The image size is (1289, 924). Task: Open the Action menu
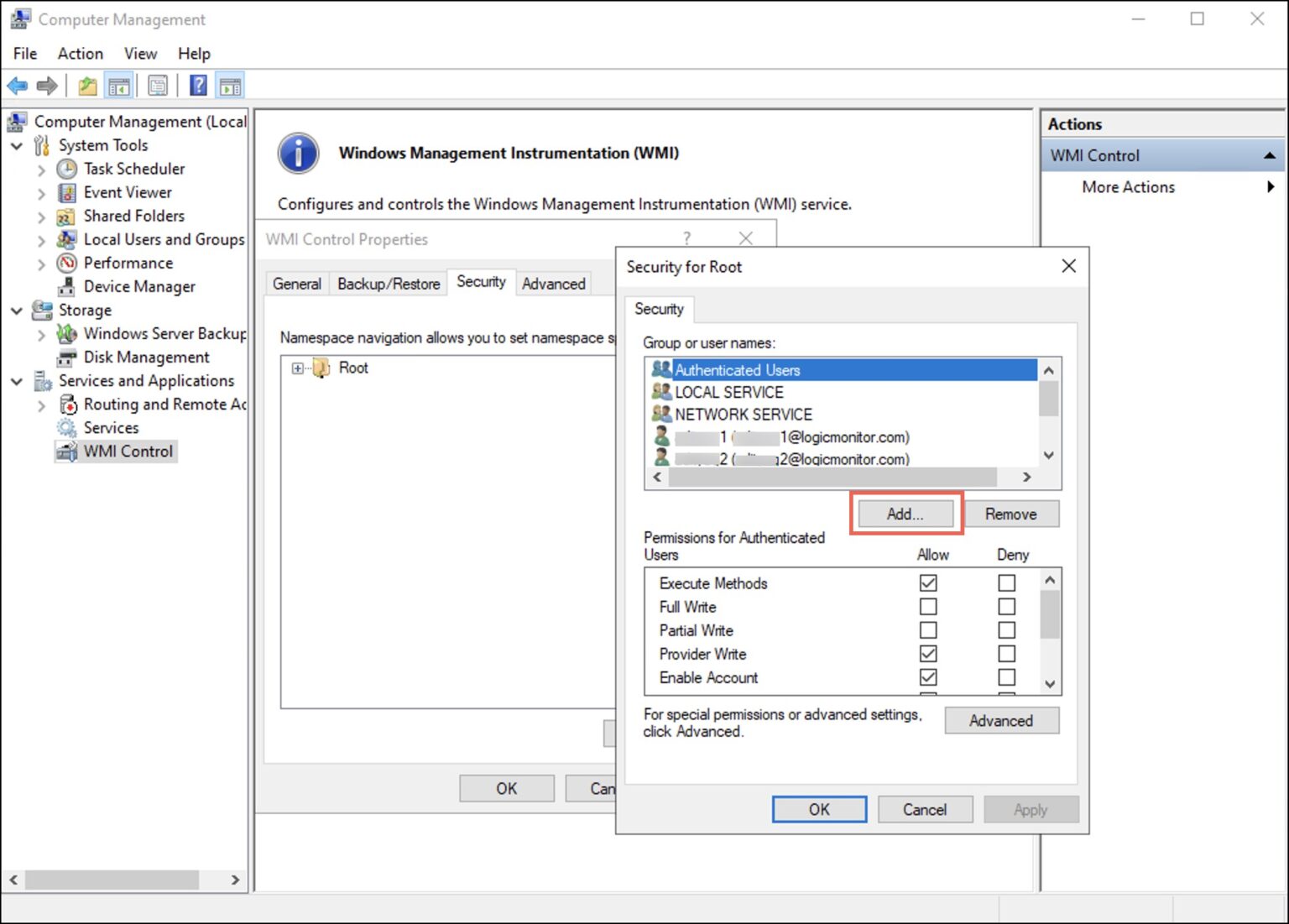coord(80,53)
